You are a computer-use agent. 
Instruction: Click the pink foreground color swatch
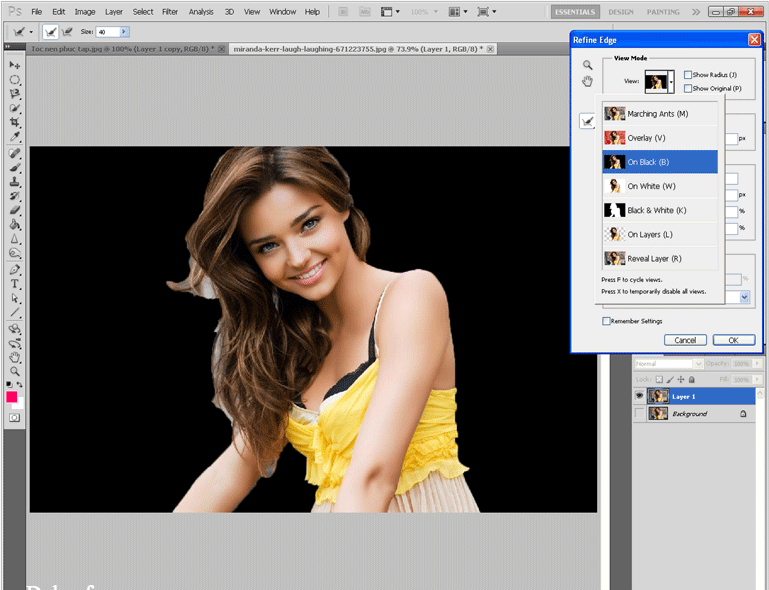(12, 397)
